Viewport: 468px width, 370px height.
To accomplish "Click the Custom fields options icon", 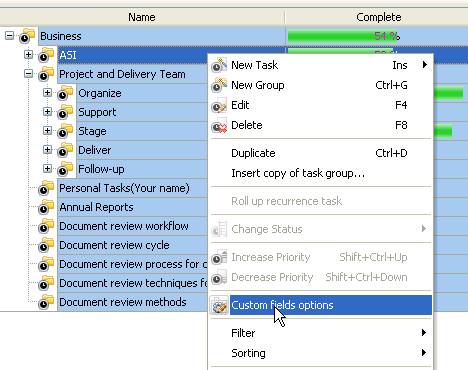I will coord(219,305).
